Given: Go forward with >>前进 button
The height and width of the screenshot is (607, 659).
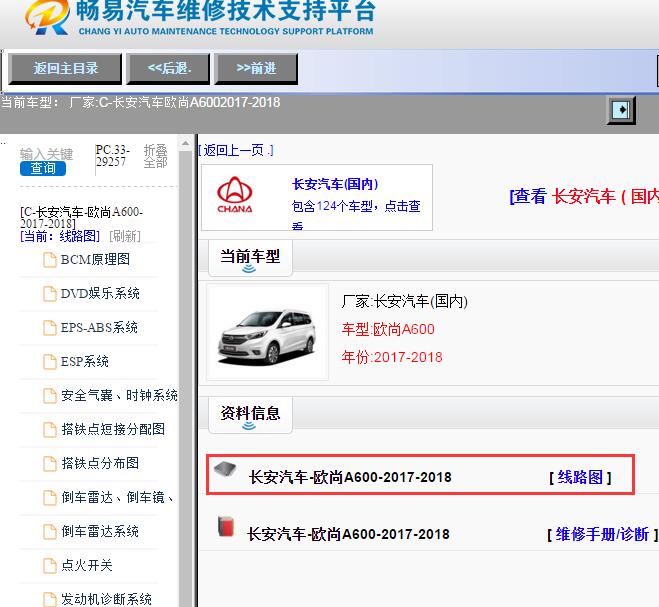Looking at the screenshot, I should click(x=256, y=69).
